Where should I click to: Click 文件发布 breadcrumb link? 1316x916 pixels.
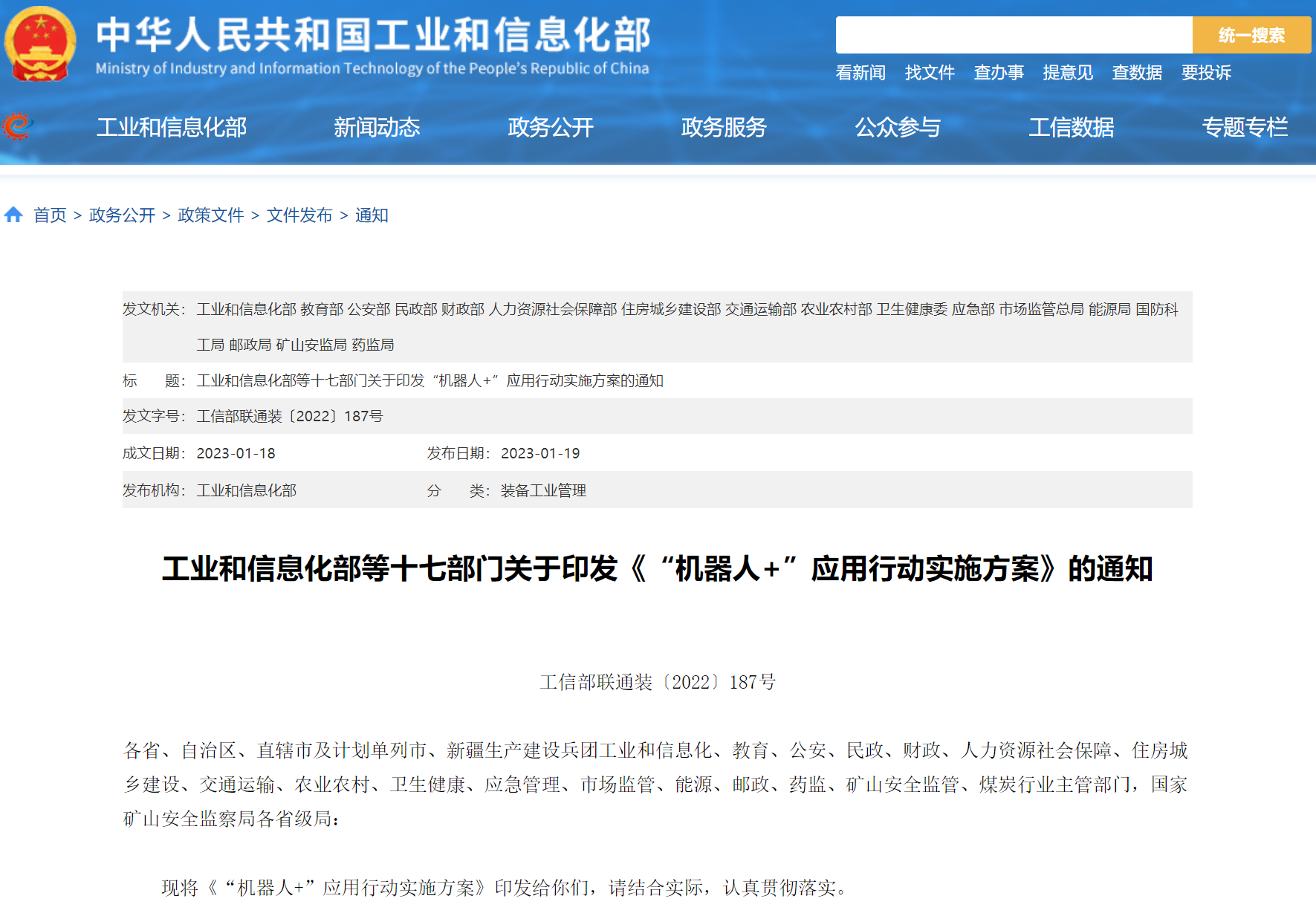click(299, 215)
